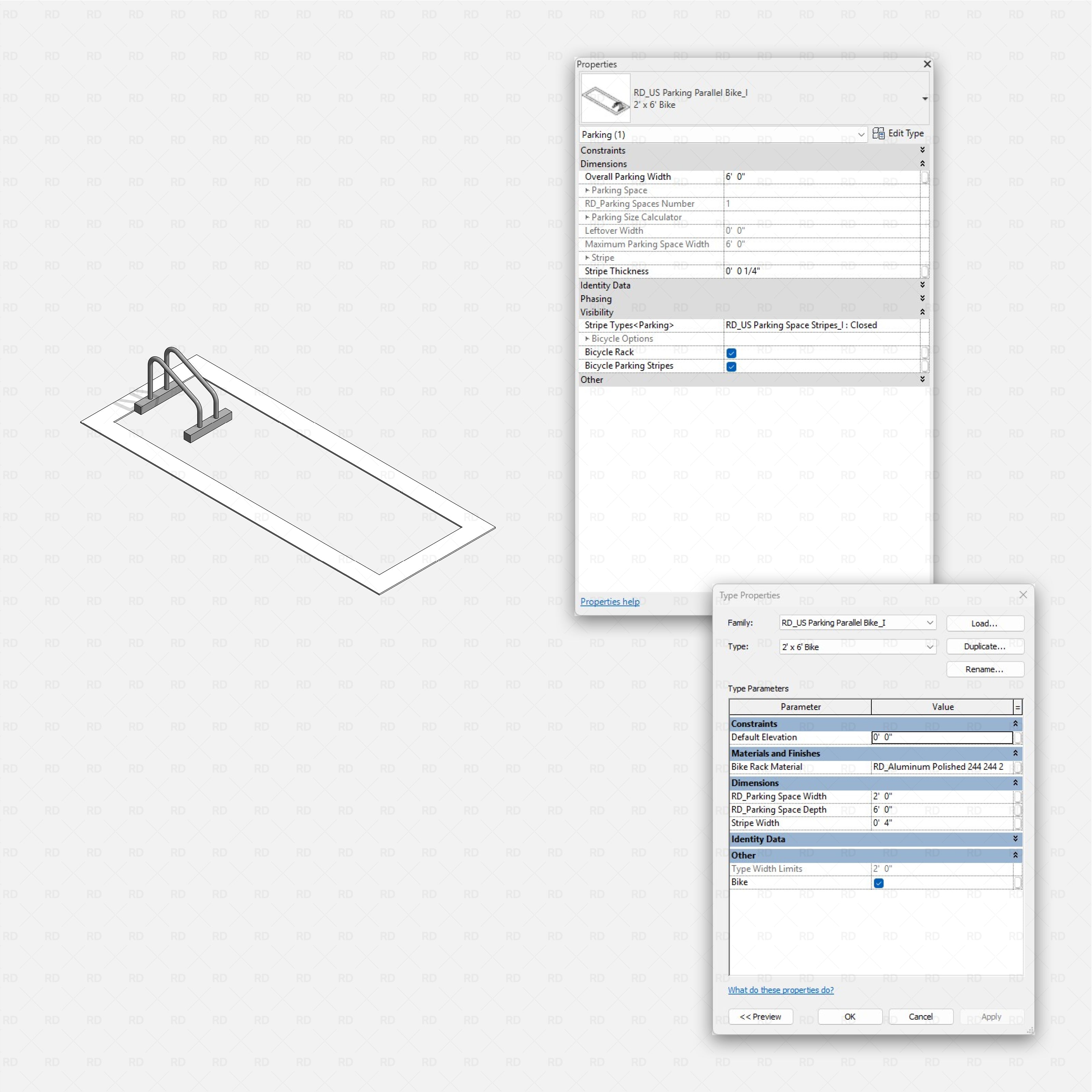Viewport: 1092px width, 1092px height.
Task: Click the OK button
Action: coord(850,1016)
